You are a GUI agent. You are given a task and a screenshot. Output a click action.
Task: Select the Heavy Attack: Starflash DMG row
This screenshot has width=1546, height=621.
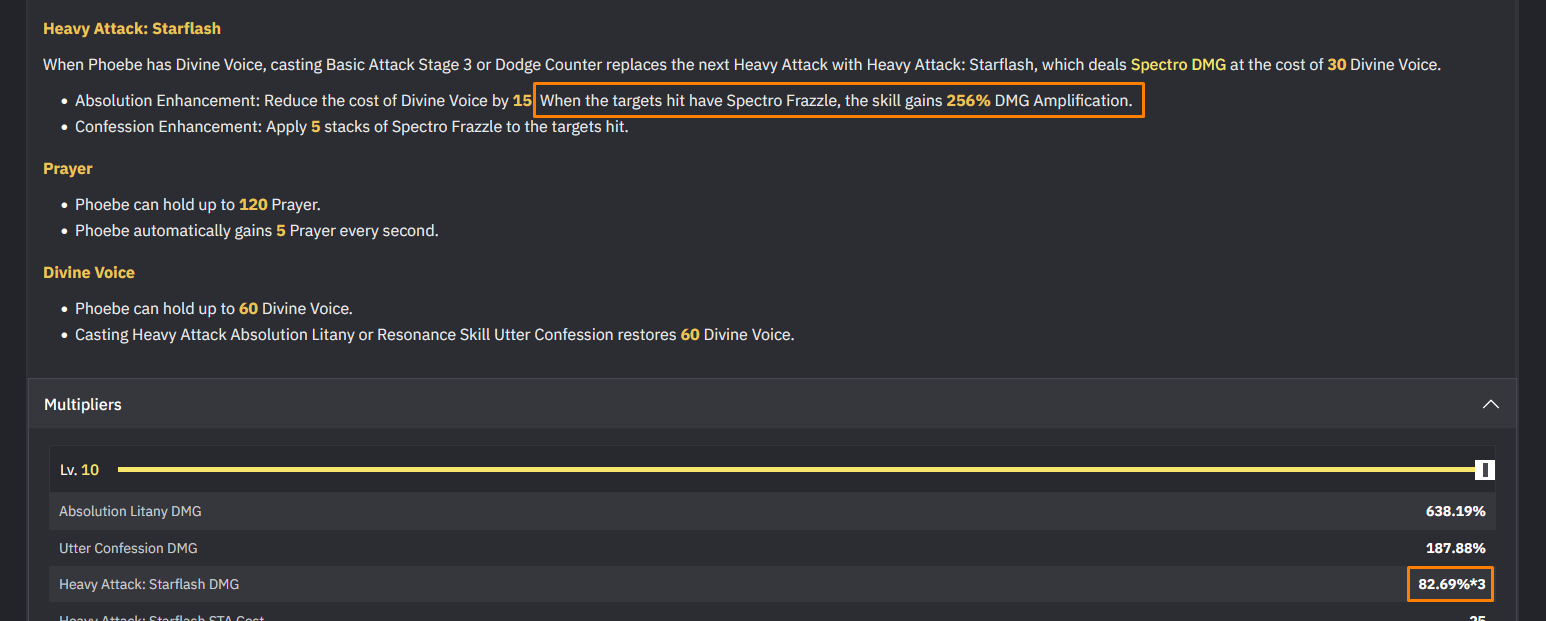click(x=772, y=584)
